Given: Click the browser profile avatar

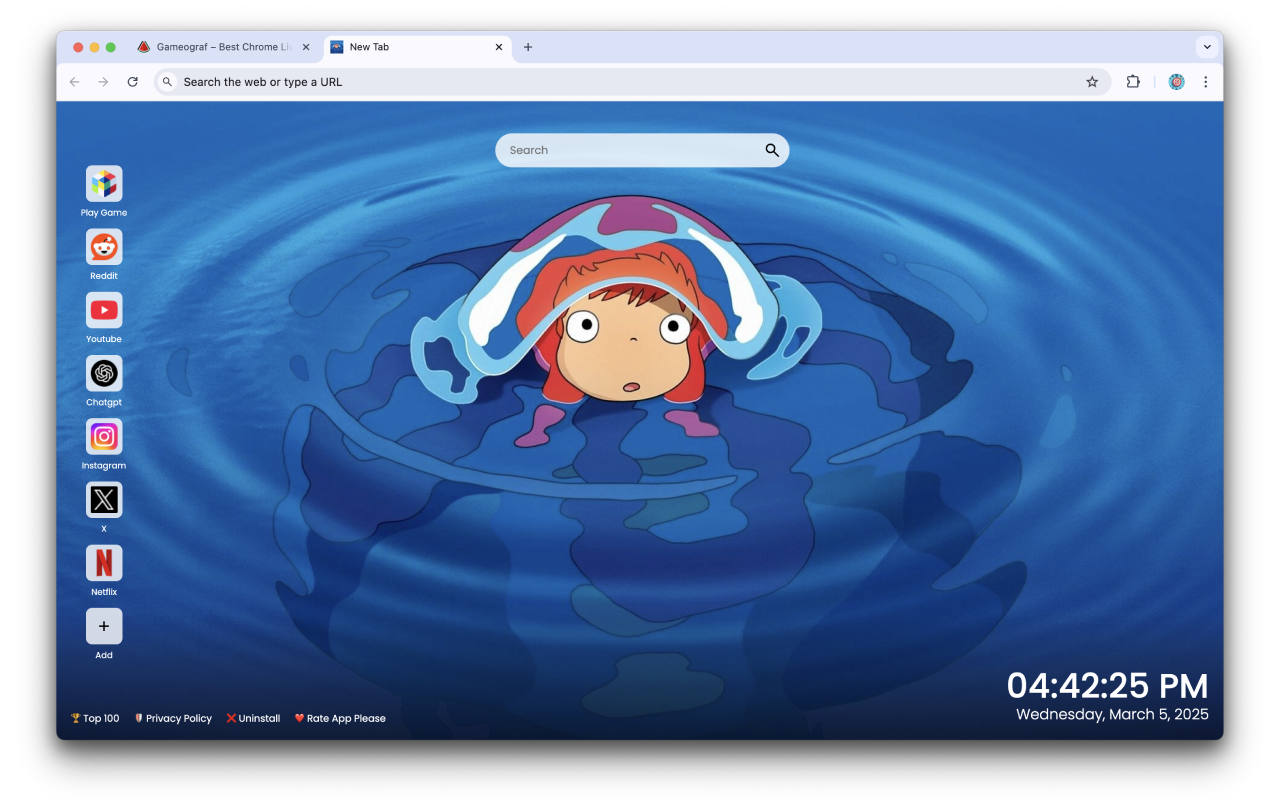Looking at the screenshot, I should [1176, 81].
